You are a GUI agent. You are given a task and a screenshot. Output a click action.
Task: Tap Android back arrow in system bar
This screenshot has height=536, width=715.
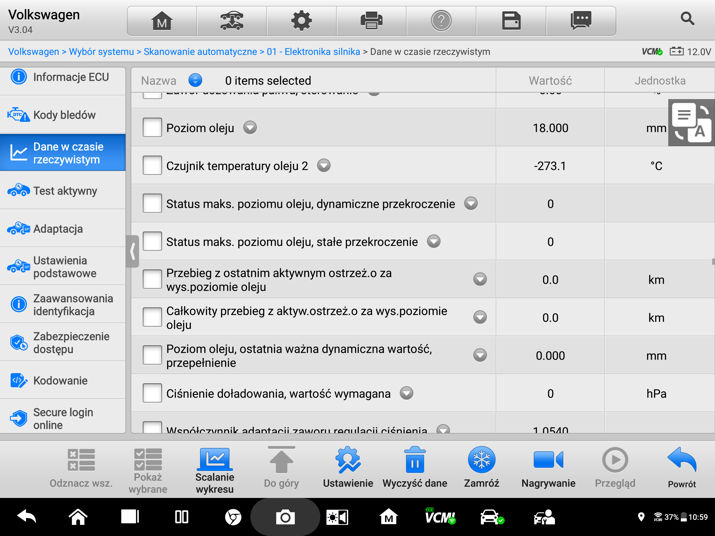[x=26, y=517]
